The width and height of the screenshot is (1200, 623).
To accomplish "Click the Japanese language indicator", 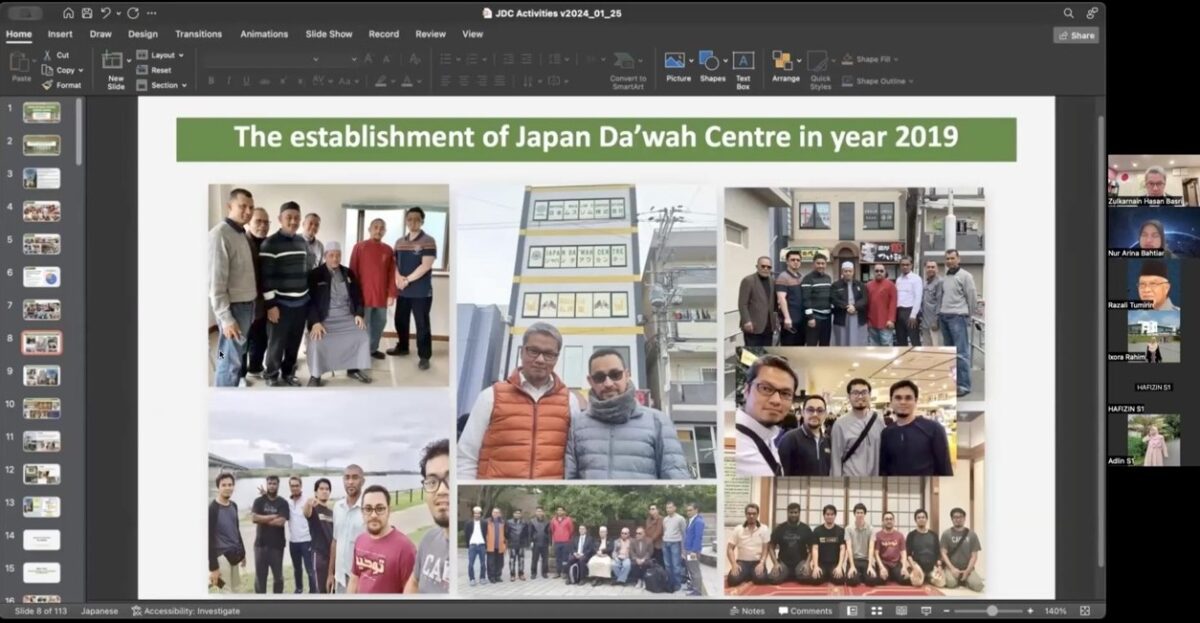I will (99, 610).
